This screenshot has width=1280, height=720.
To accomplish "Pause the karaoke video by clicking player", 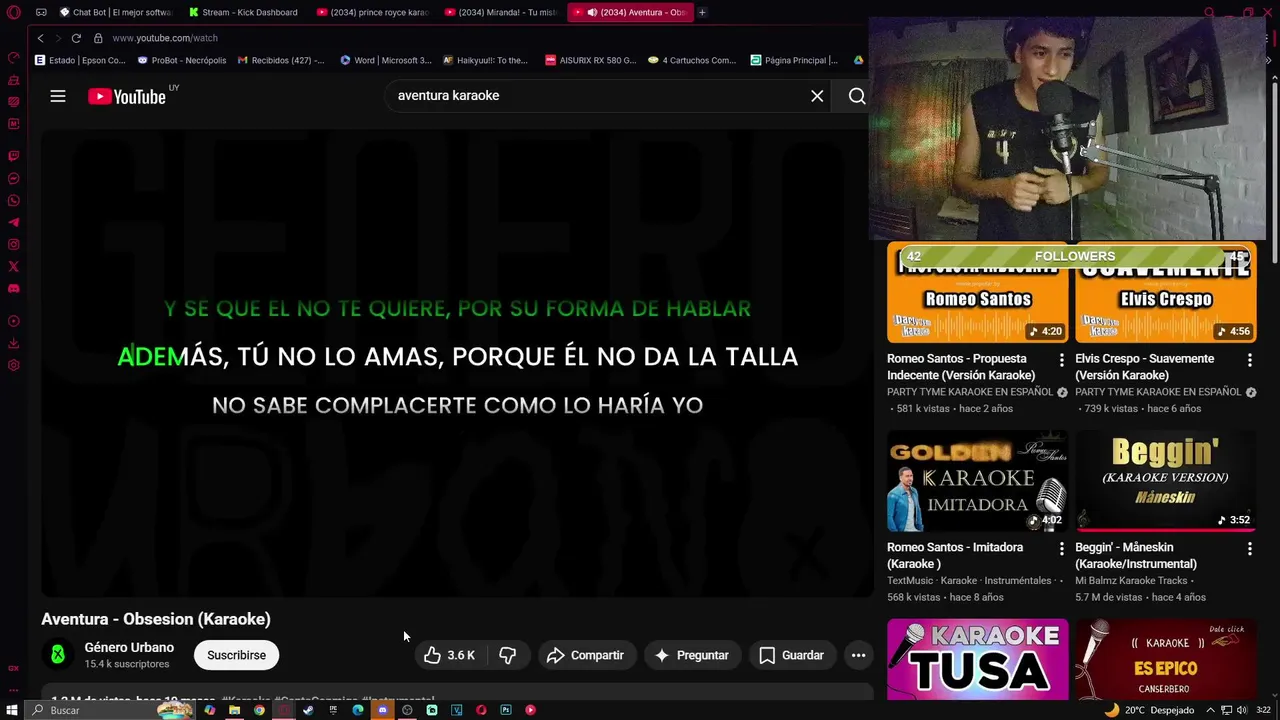I will (457, 363).
